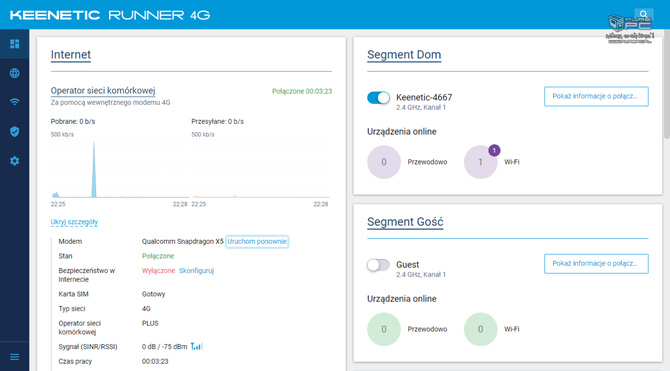Open the security shield sidebar icon
The image size is (670, 371).
[15, 132]
